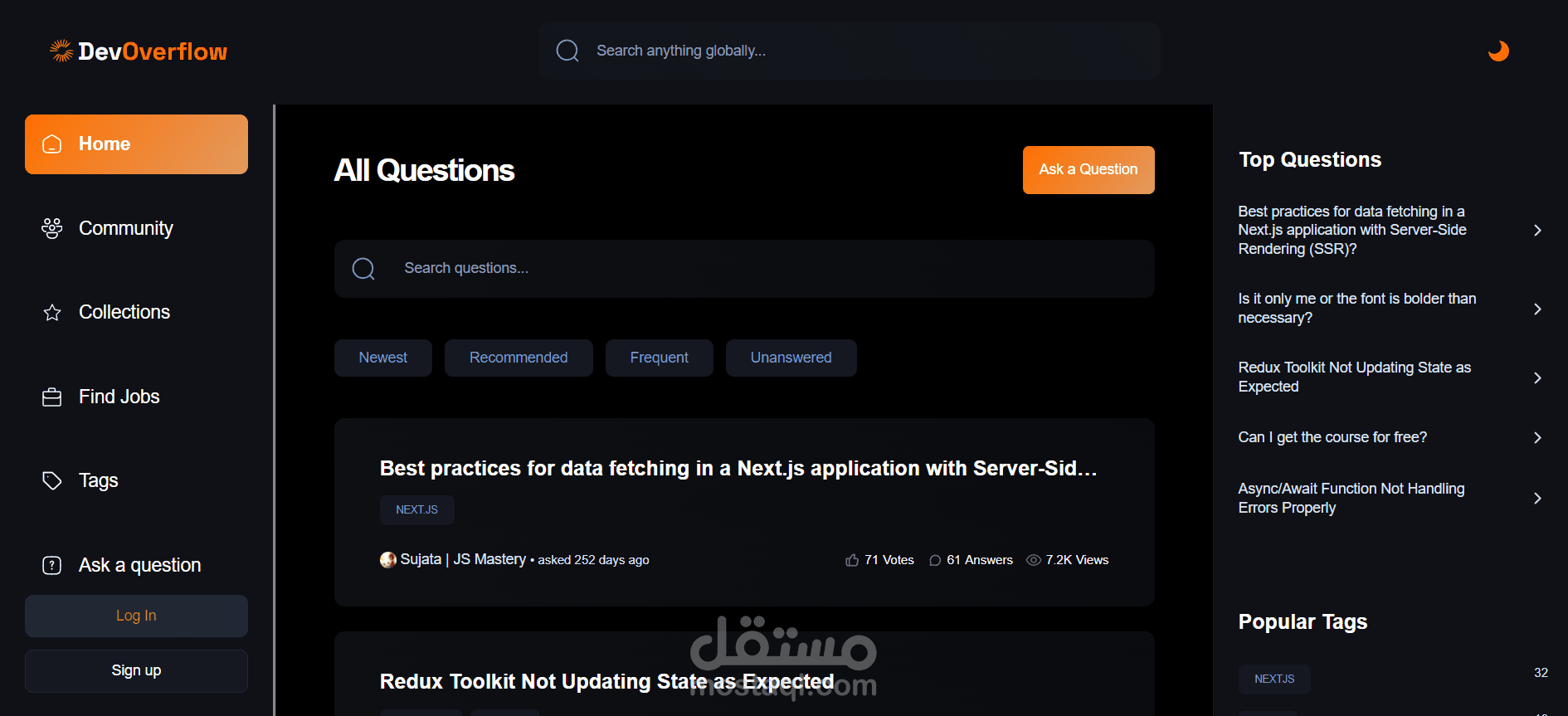Select the Newest filter
Screen dimensions: 1568x716
[383, 358]
